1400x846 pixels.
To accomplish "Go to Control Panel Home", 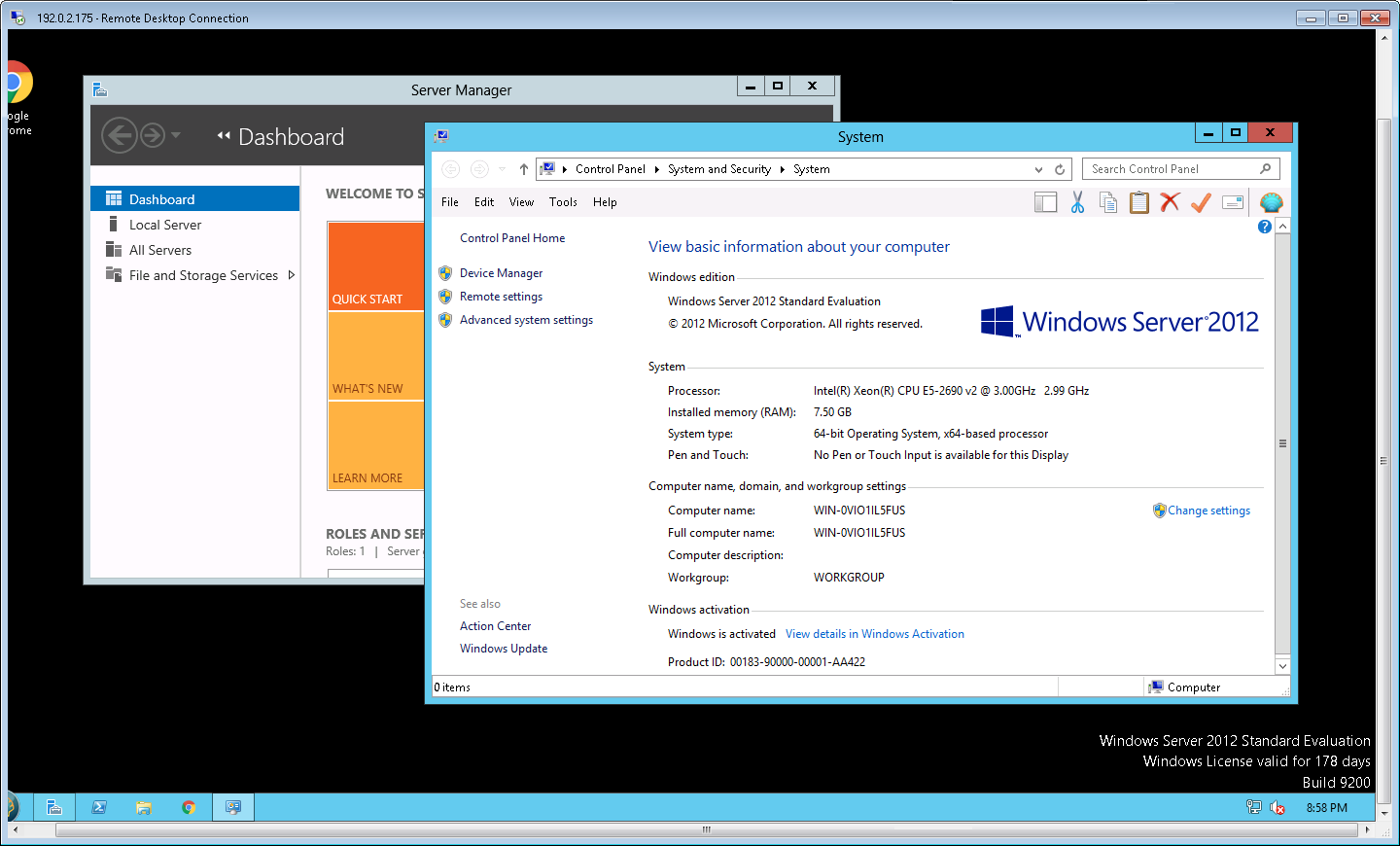I will tap(512, 238).
